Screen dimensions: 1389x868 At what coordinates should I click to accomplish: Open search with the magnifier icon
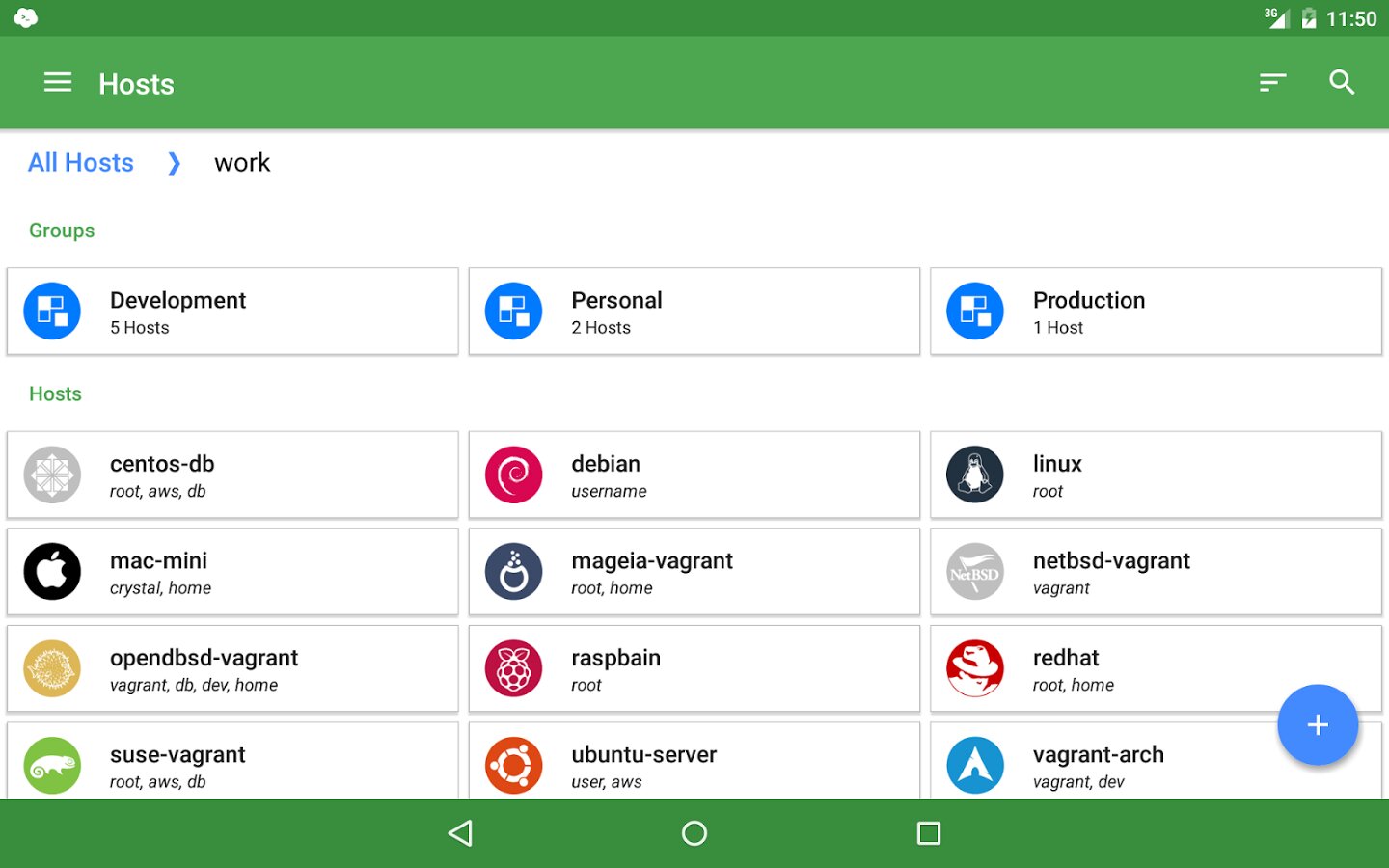tap(1342, 83)
